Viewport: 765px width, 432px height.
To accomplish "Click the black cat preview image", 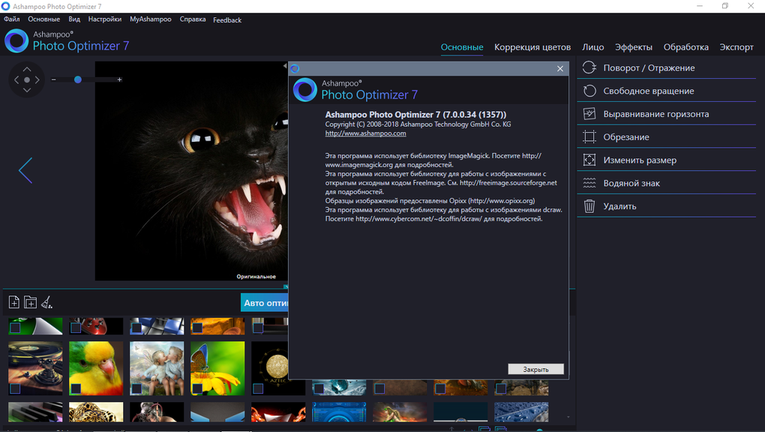I will pos(191,170).
